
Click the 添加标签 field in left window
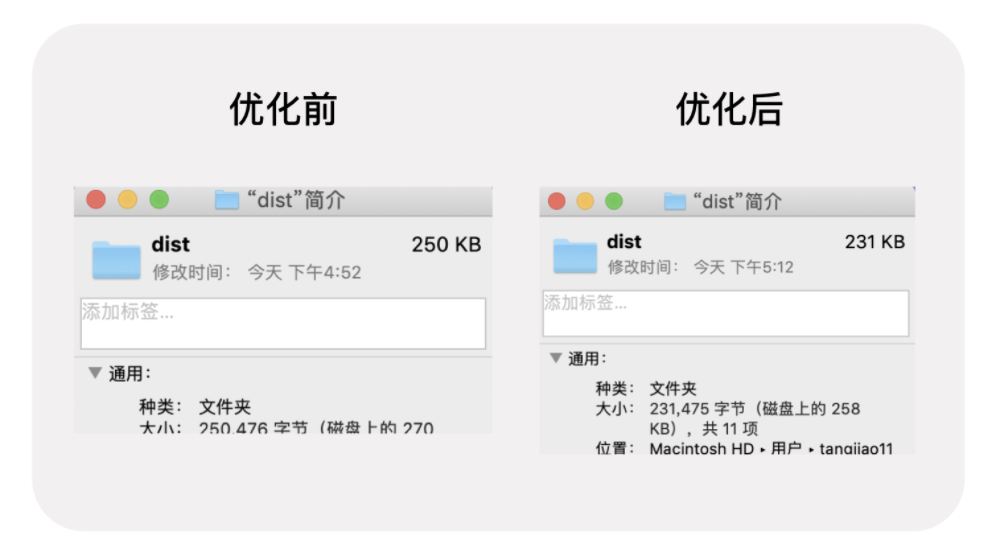(283, 323)
